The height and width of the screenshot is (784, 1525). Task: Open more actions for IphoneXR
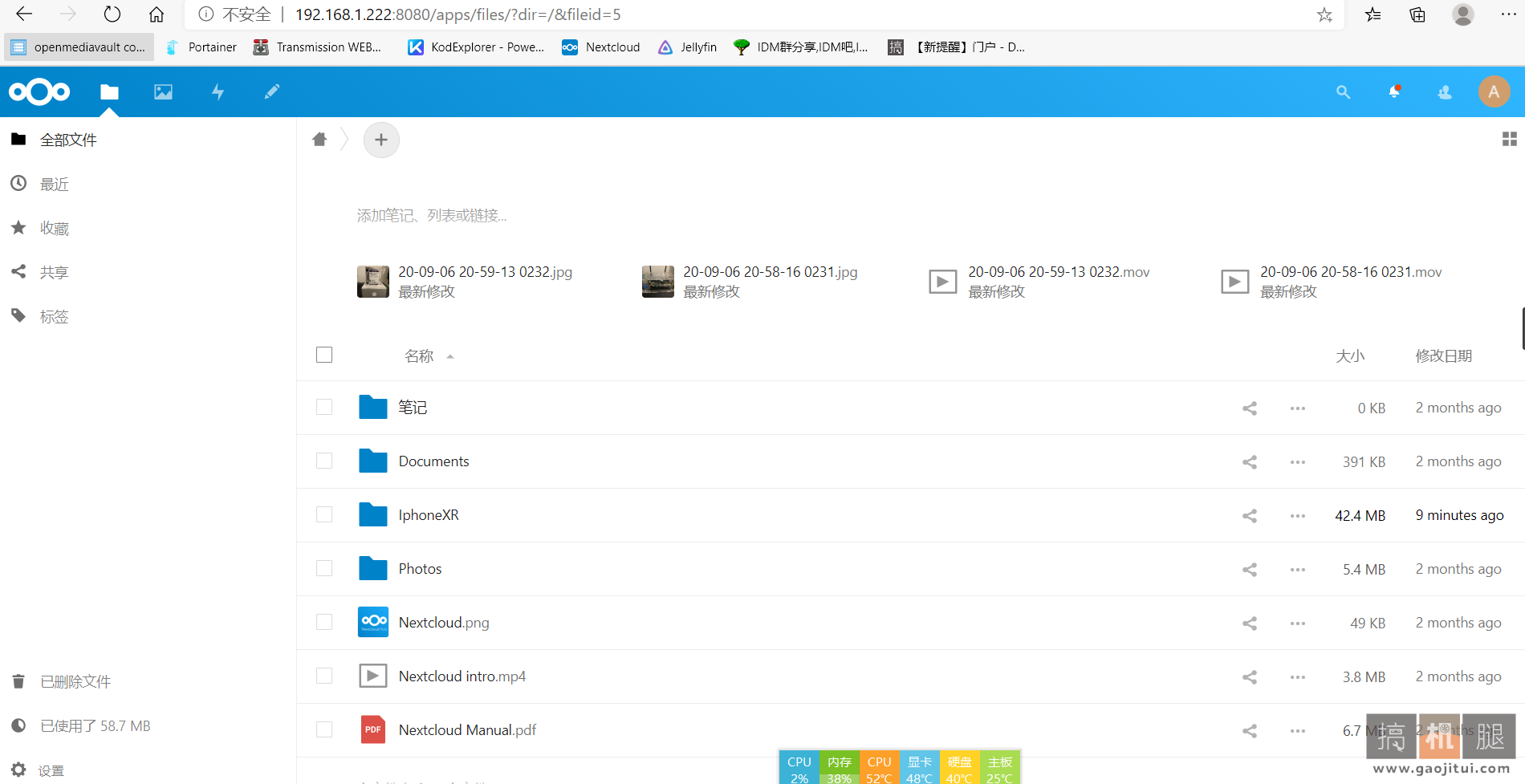[x=1298, y=516]
